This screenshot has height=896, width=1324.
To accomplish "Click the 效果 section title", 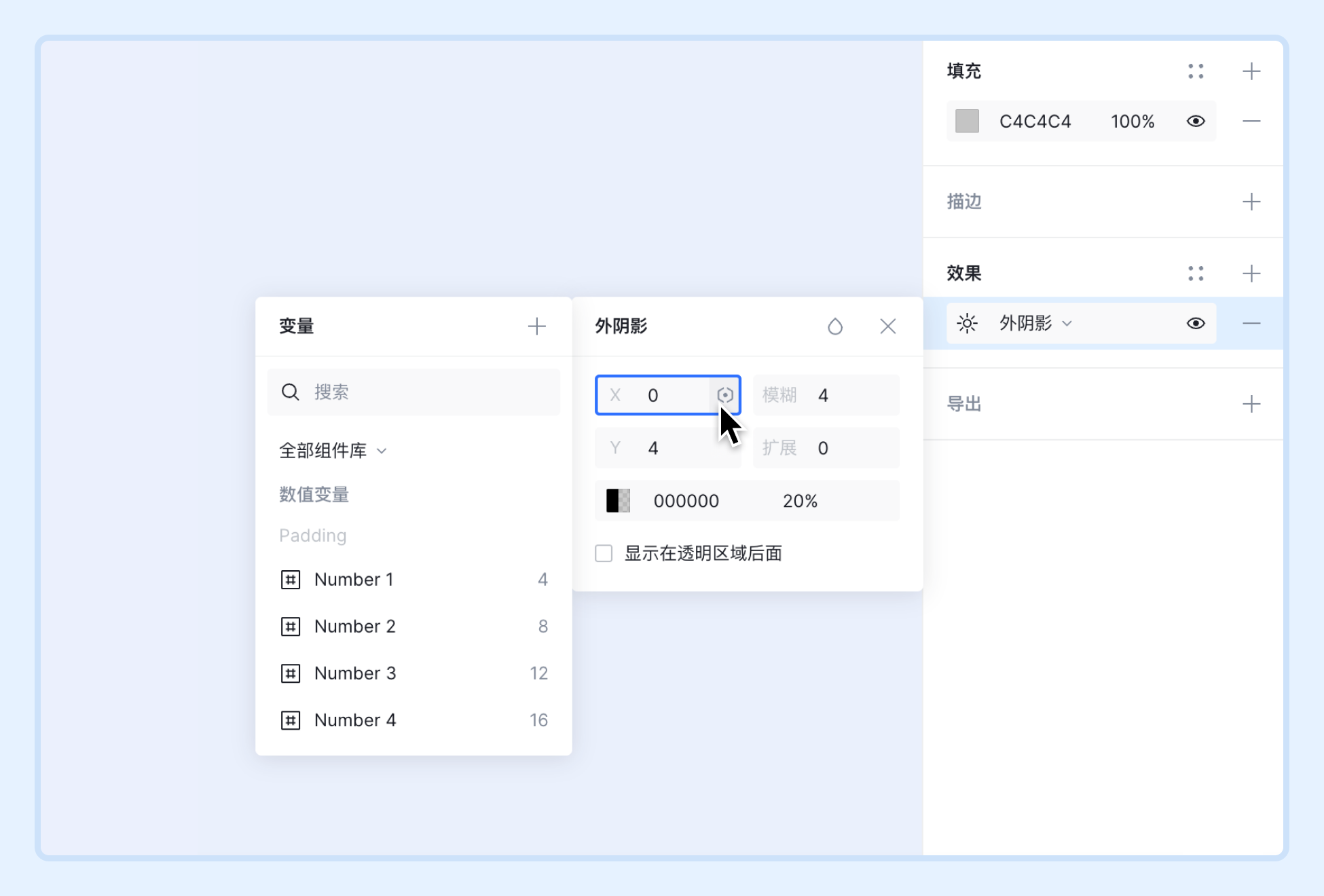I will 964,274.
